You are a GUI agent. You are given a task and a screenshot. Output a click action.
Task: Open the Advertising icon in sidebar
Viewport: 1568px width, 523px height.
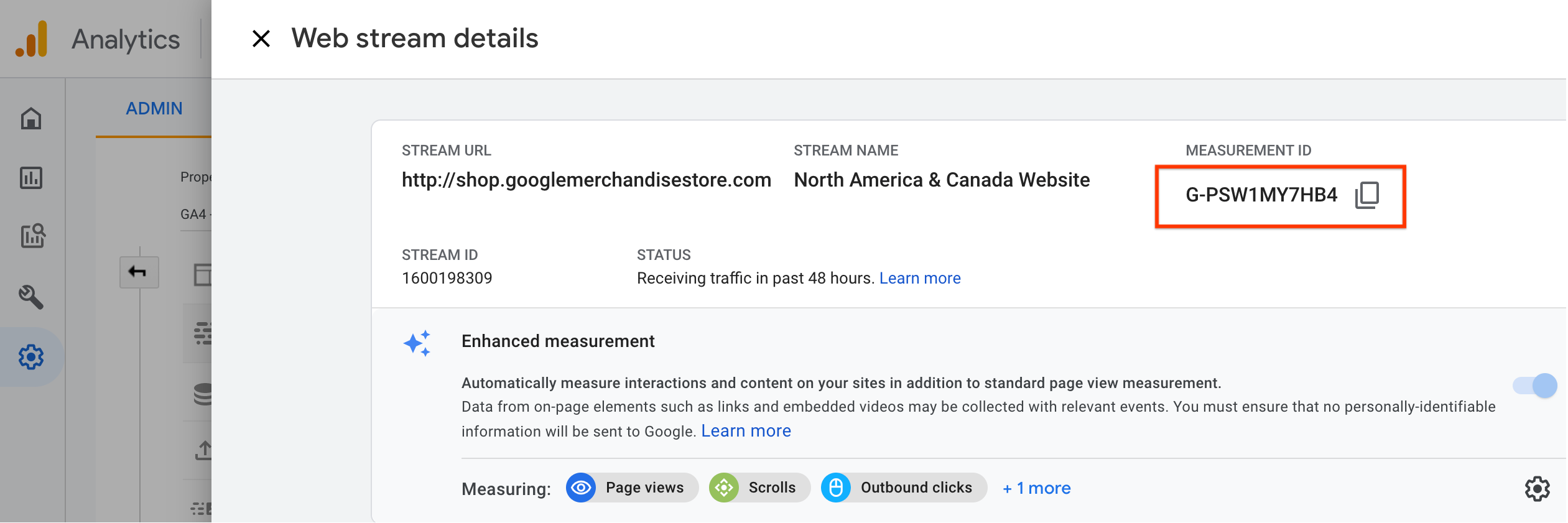(x=31, y=297)
